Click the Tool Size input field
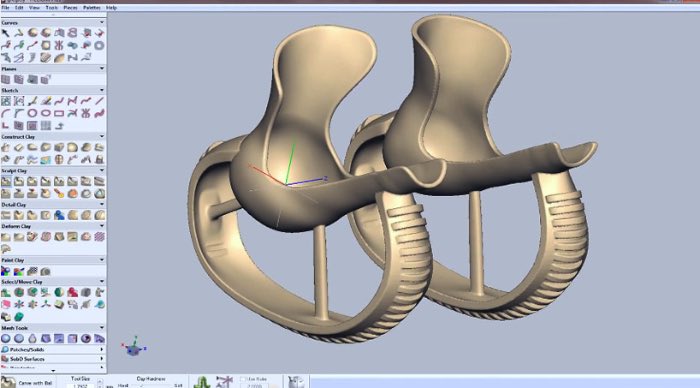 tap(80, 385)
